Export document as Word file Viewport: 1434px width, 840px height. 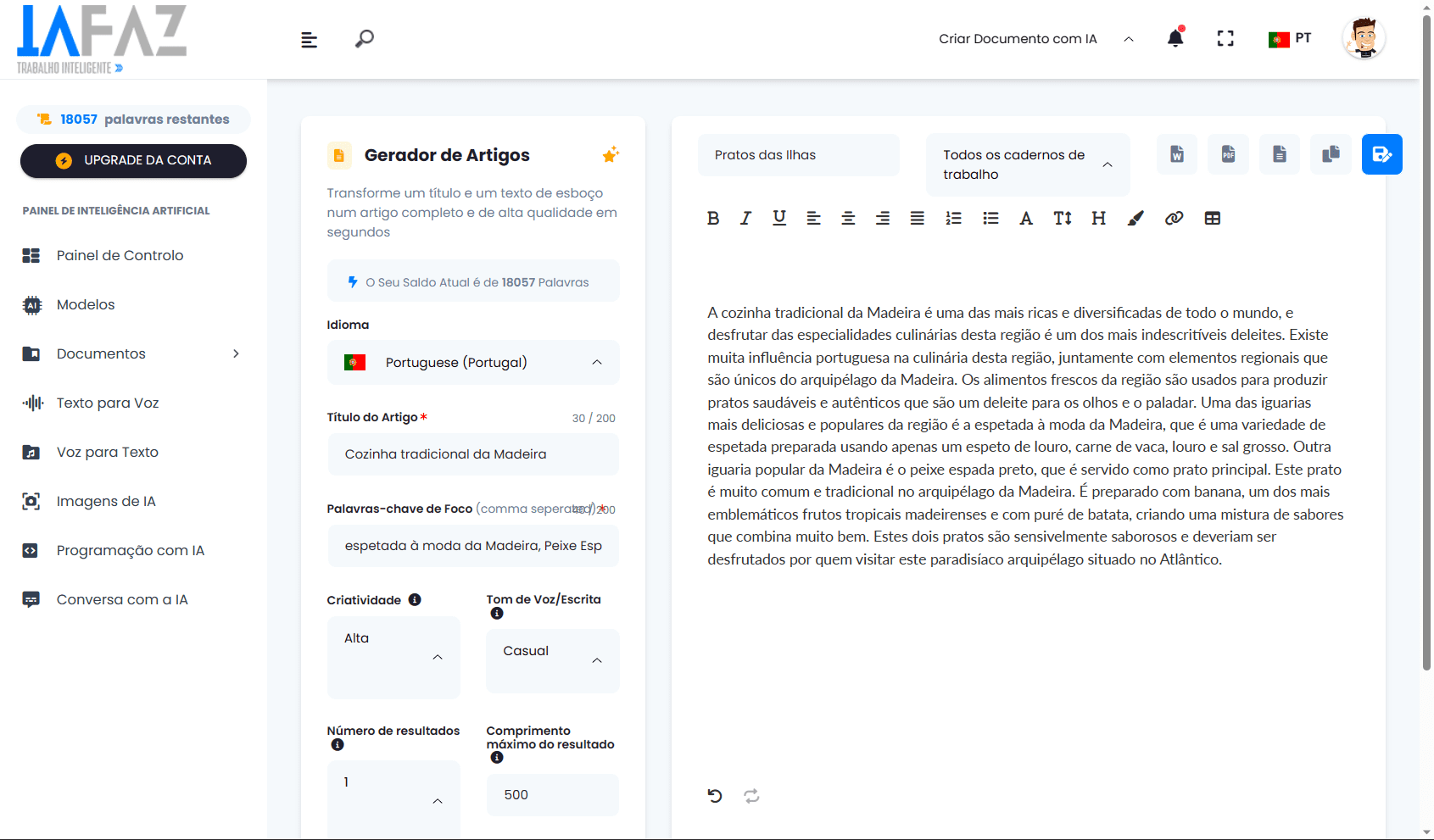[x=1177, y=154]
